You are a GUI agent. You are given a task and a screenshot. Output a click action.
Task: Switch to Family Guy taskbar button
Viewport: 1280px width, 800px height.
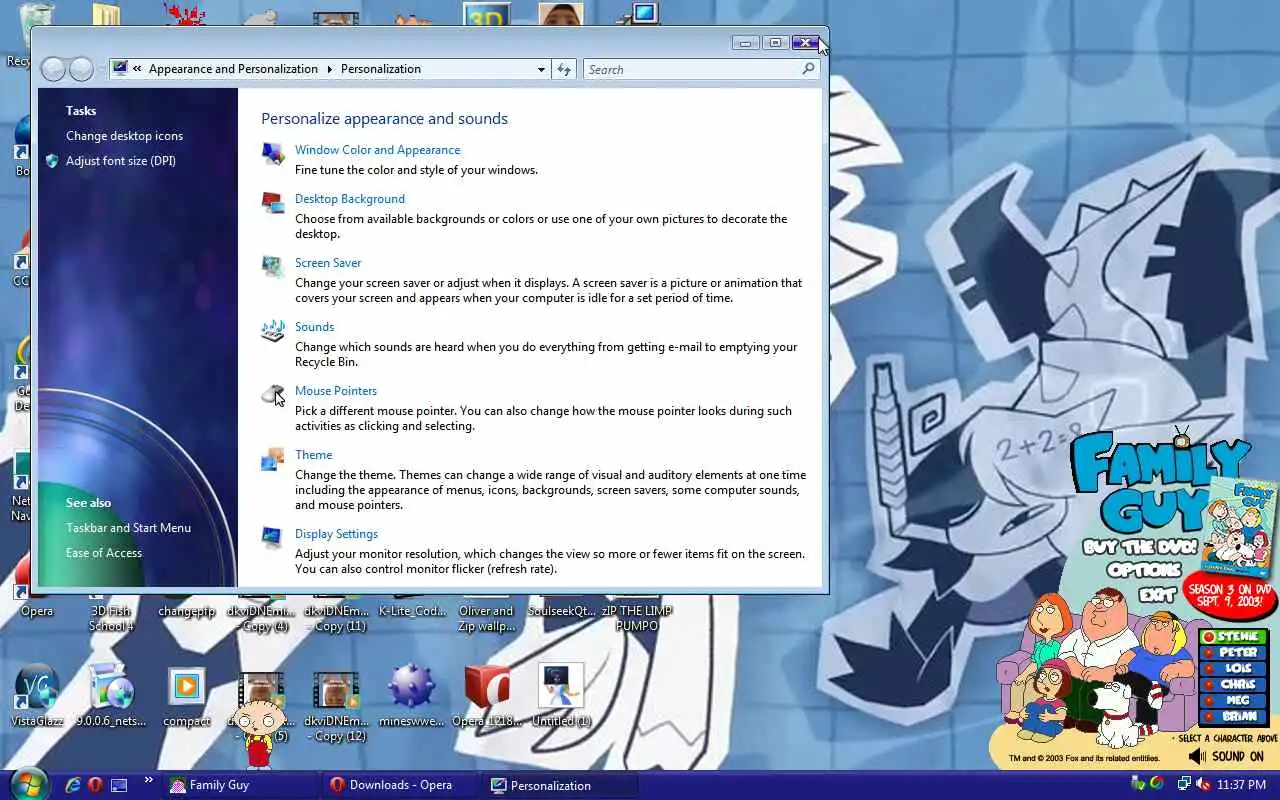pos(241,785)
